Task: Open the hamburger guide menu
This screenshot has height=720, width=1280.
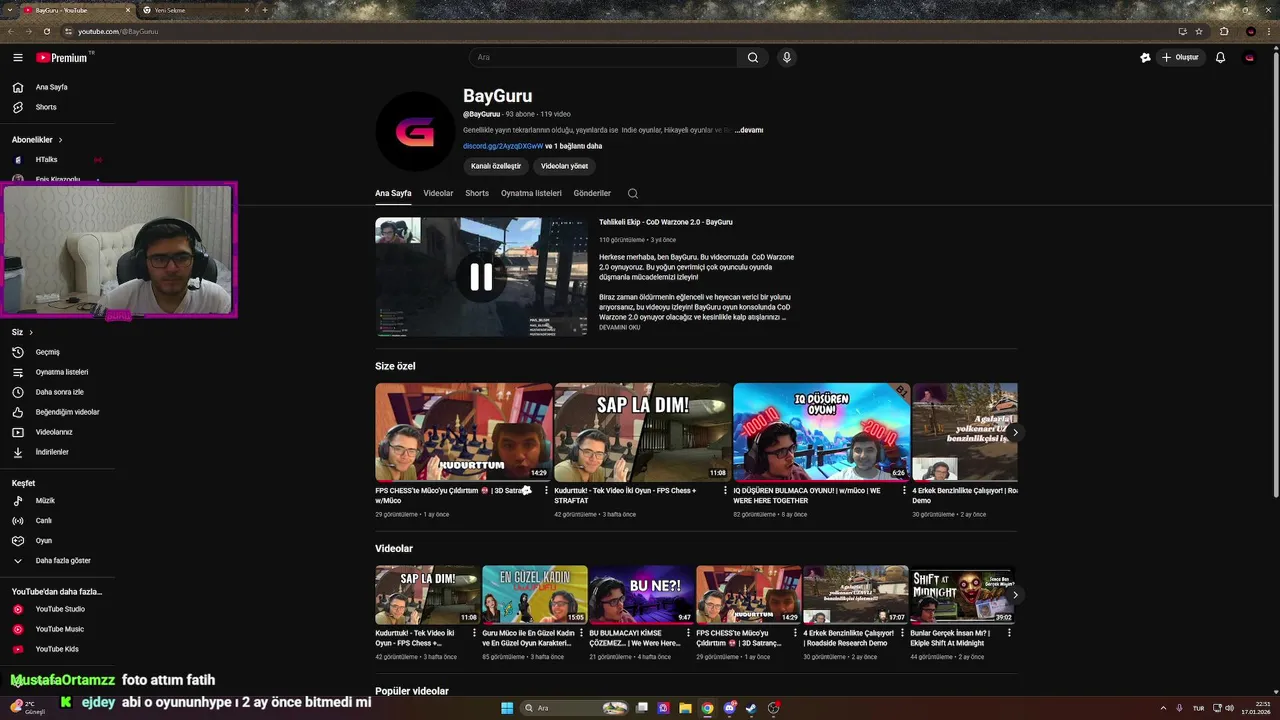Action: [18, 58]
